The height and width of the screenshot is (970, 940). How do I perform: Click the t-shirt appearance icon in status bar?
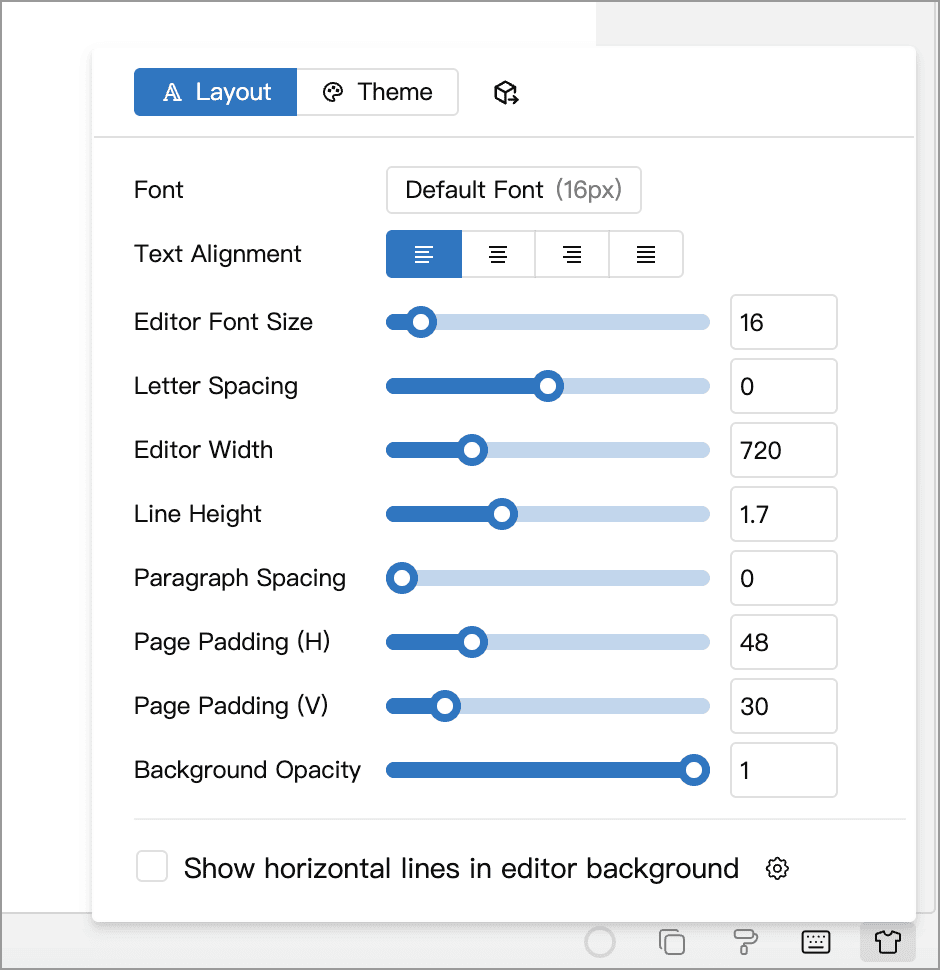(x=888, y=942)
